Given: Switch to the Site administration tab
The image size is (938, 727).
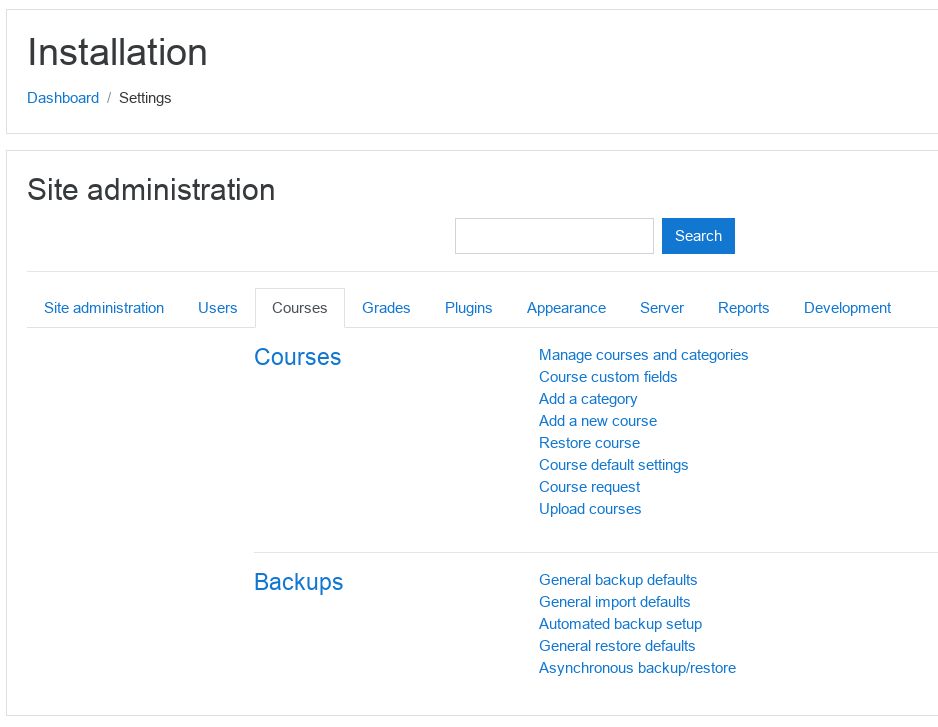Looking at the screenshot, I should point(104,308).
